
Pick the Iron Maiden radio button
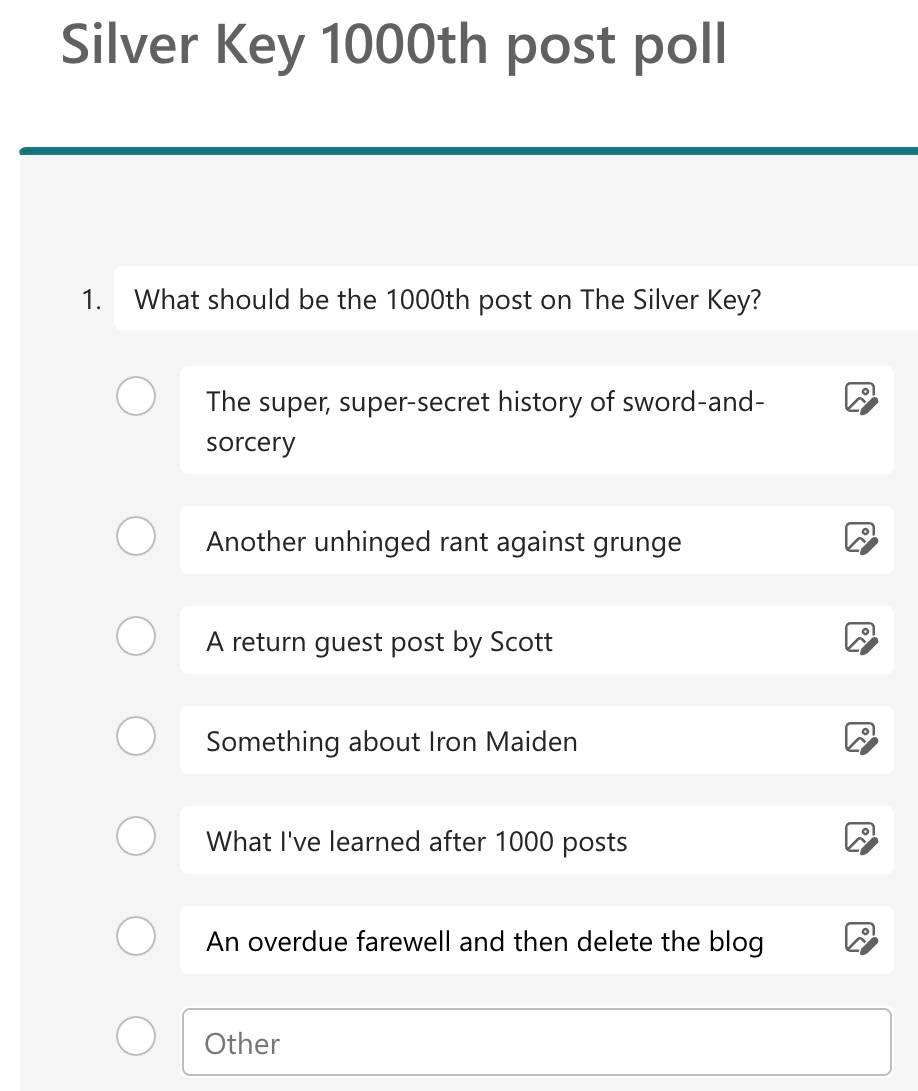[136, 736]
